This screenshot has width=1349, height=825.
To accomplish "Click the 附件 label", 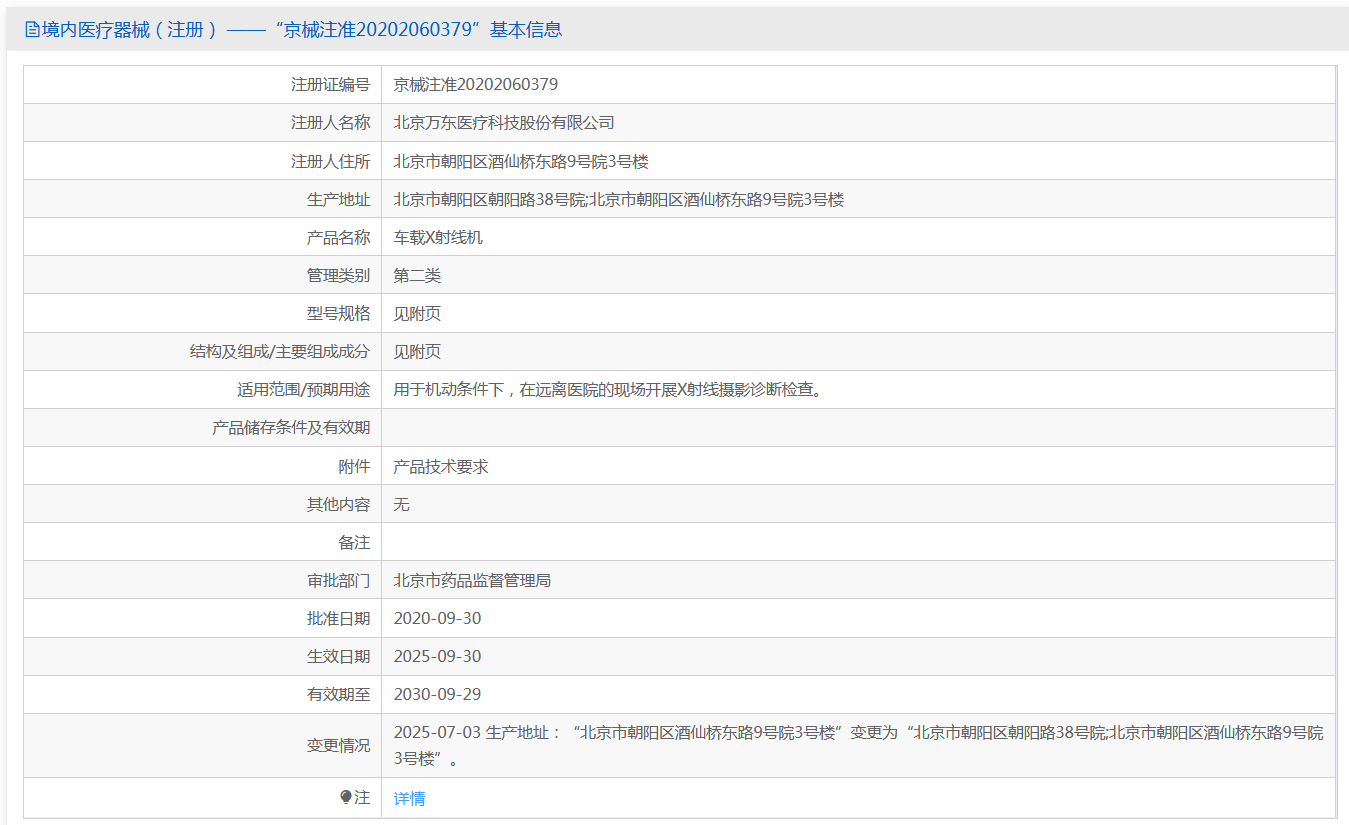I will (x=354, y=466).
